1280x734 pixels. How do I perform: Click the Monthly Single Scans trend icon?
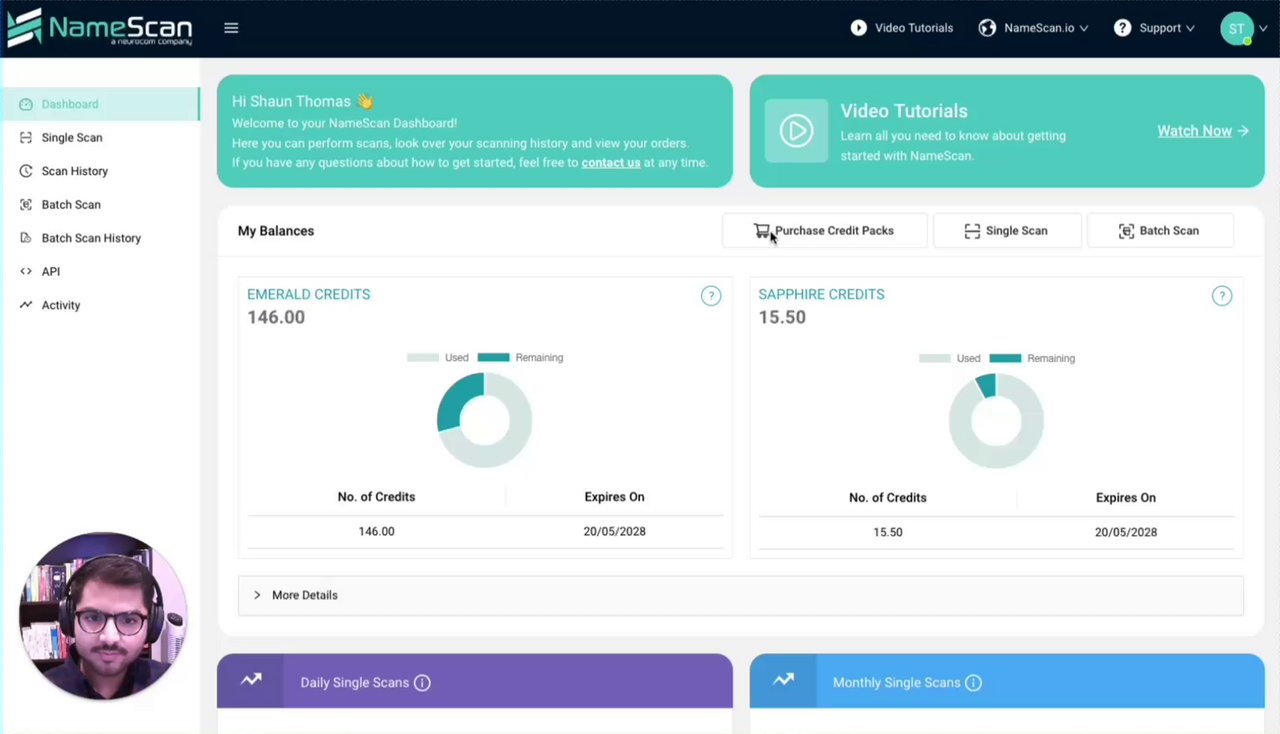(783, 680)
